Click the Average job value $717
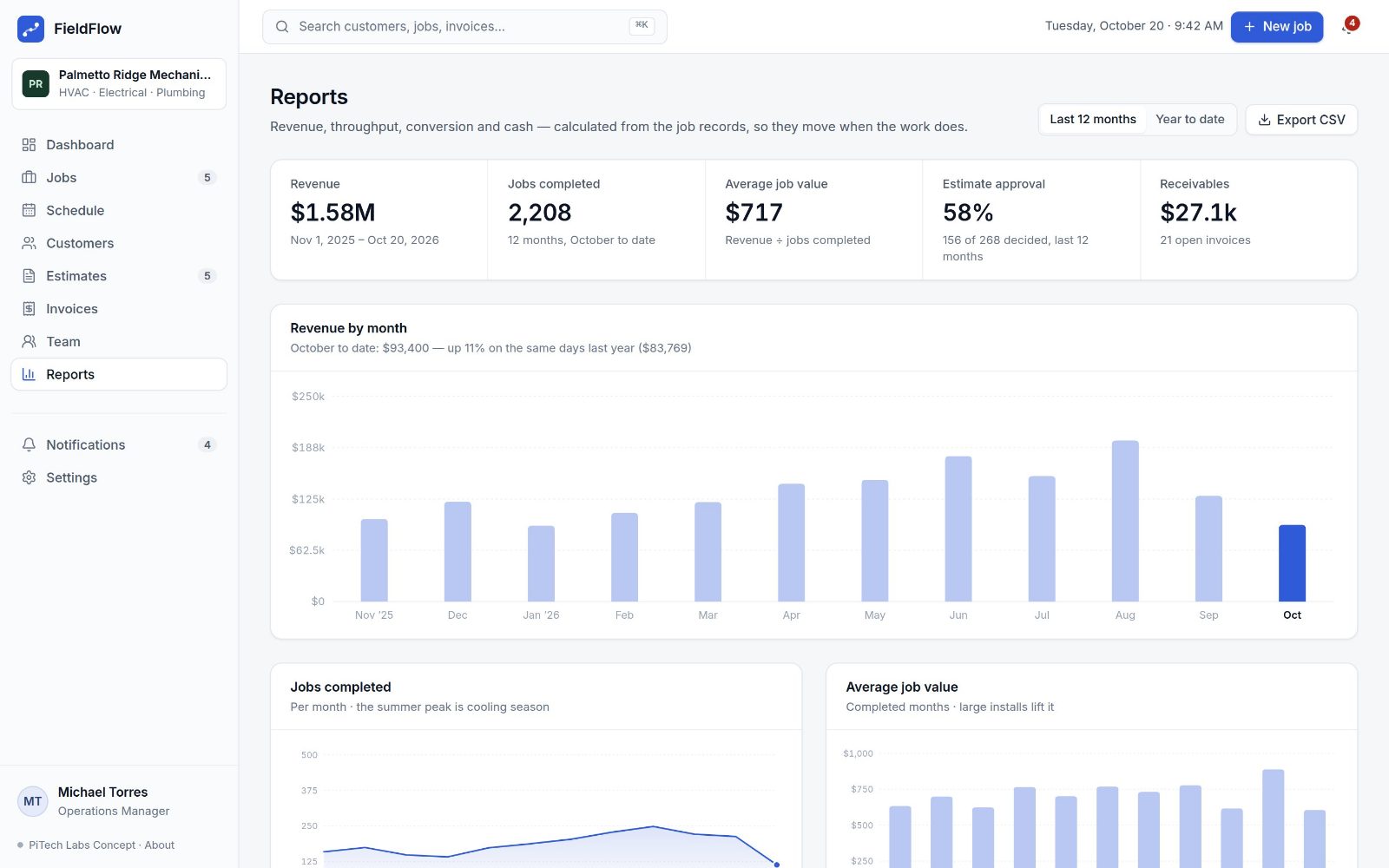The height and width of the screenshot is (868, 1389). point(754,213)
